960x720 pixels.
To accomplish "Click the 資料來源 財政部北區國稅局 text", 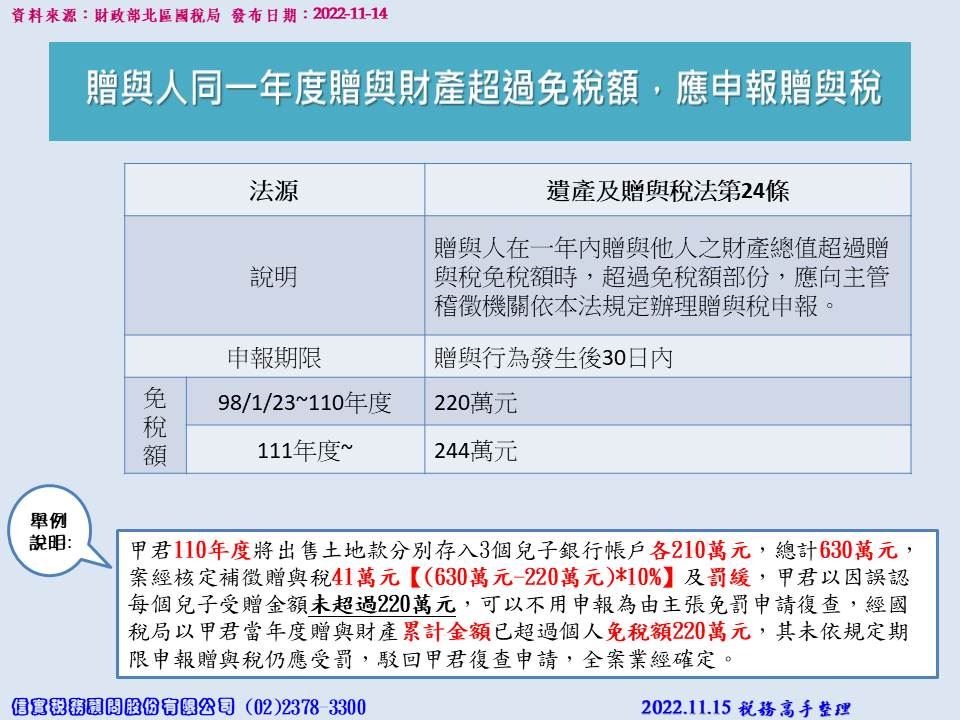I will [x=98, y=16].
